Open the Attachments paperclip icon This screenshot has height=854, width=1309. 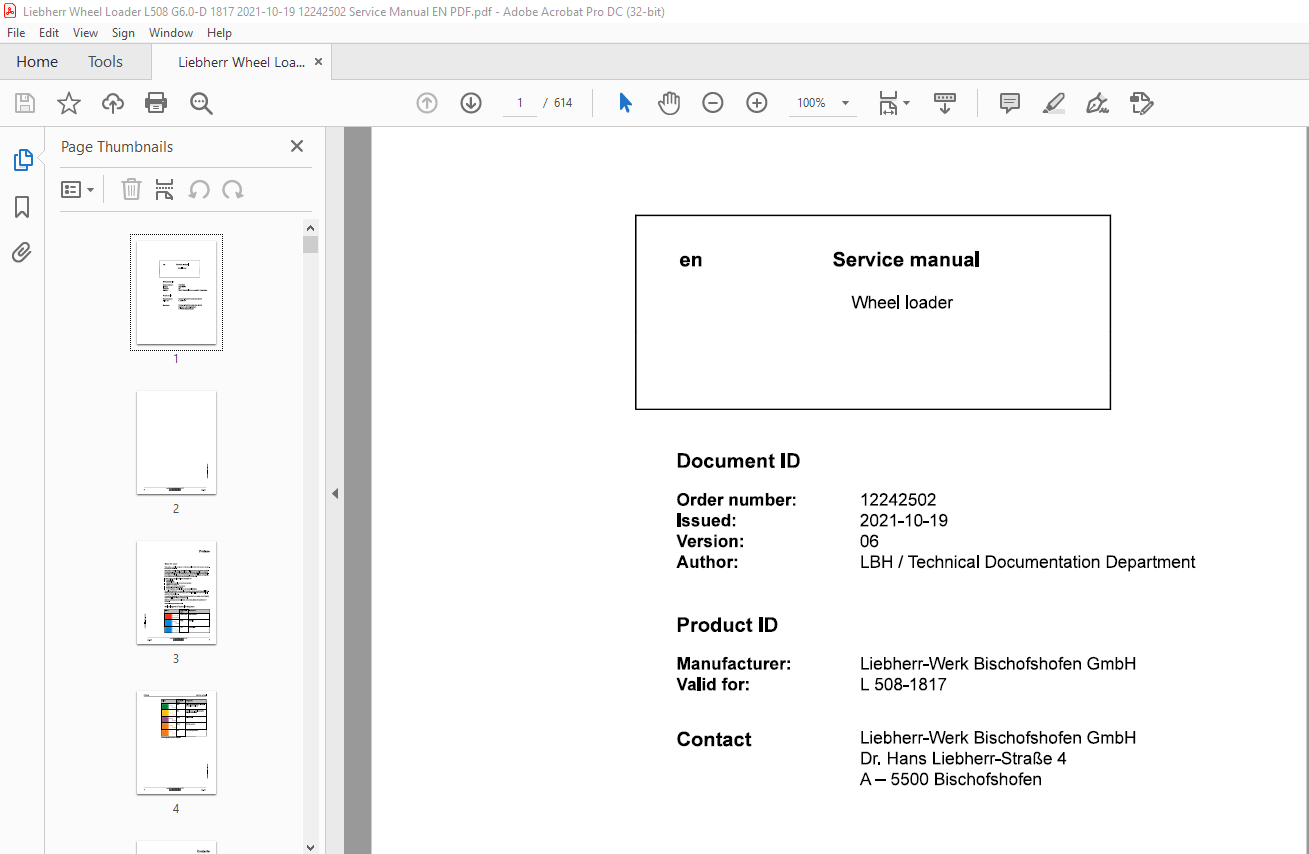tap(22, 252)
